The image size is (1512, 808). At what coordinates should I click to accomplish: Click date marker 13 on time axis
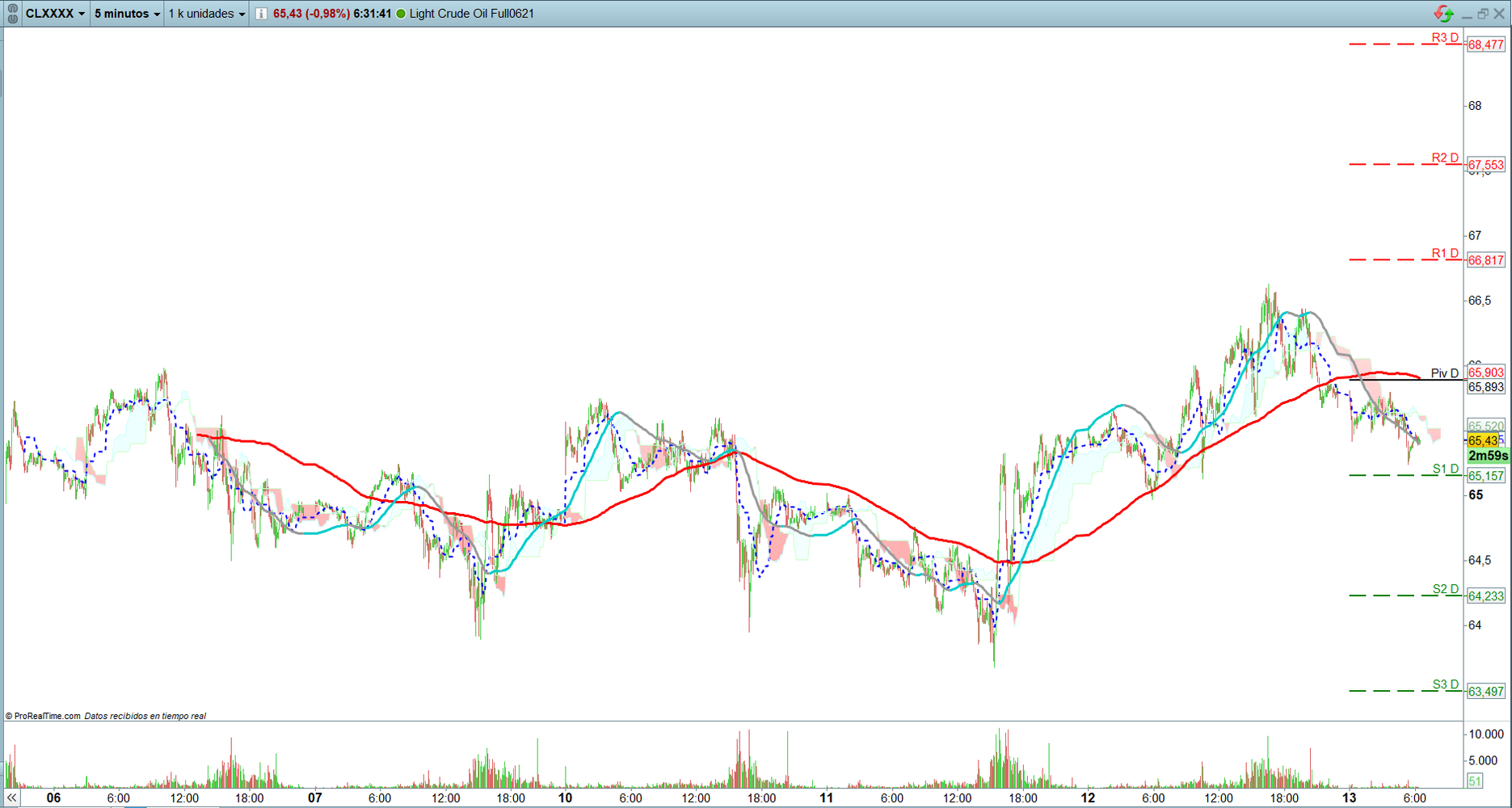1350,797
